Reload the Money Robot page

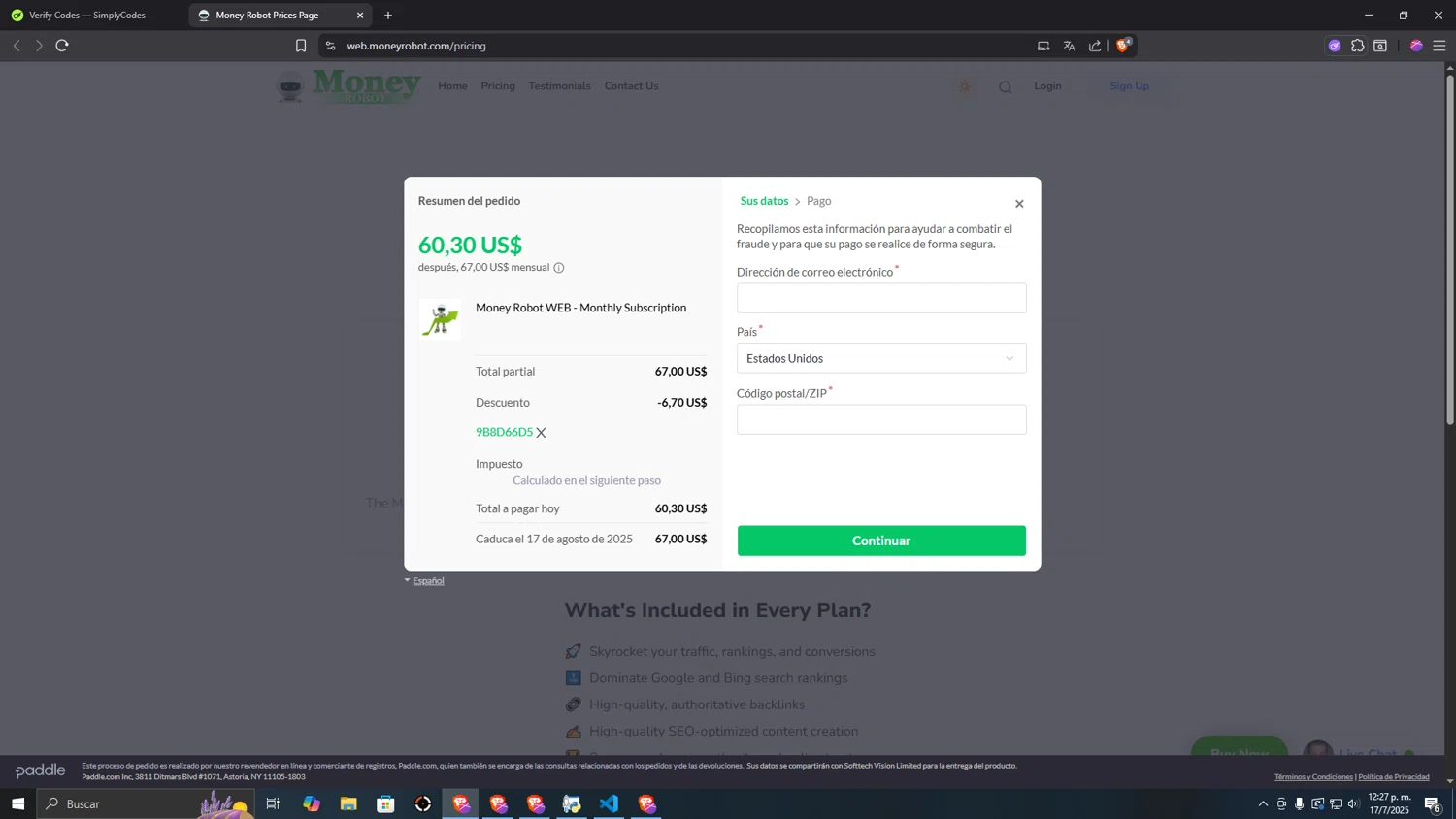(62, 46)
